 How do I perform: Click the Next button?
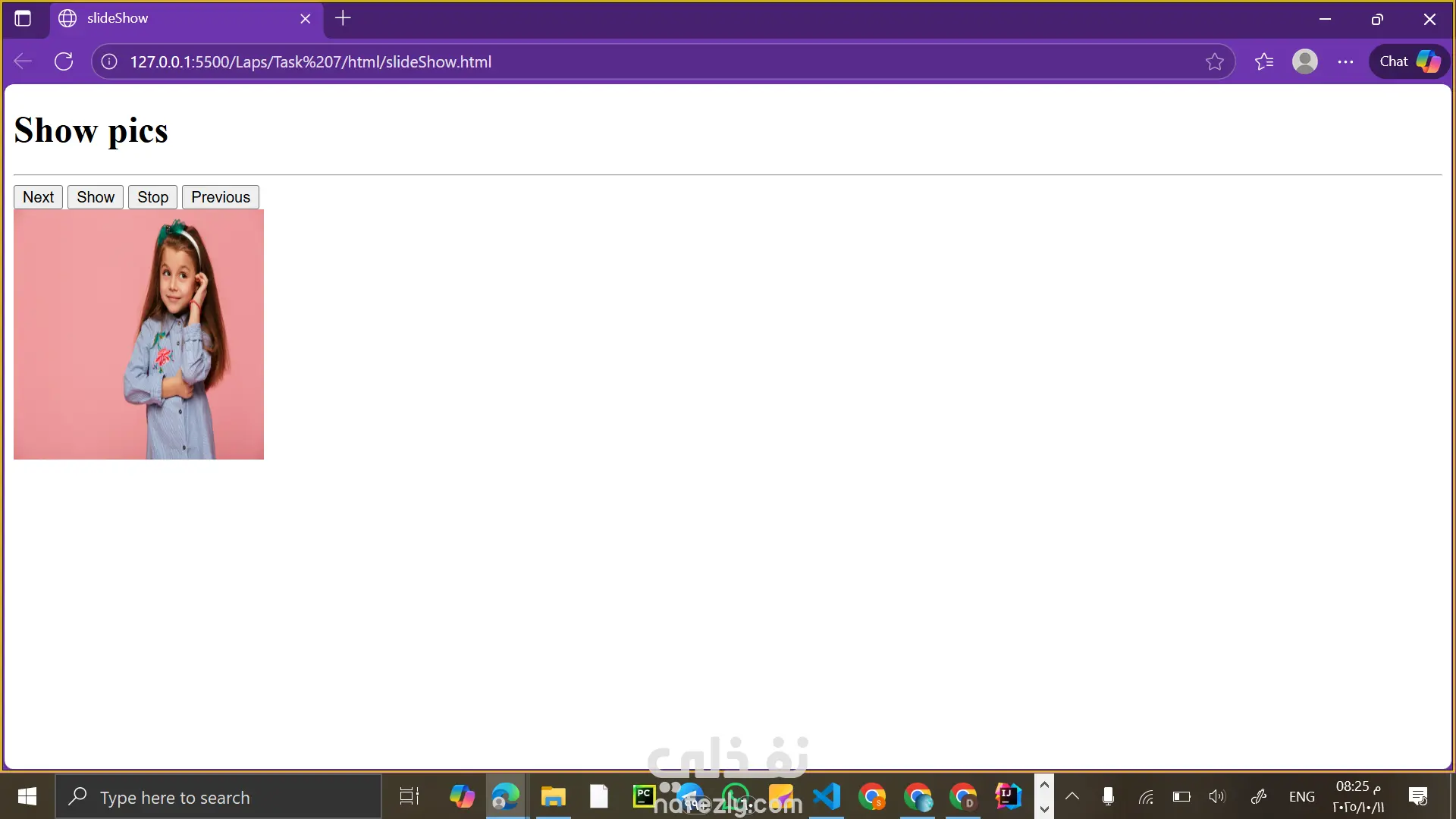point(38,197)
